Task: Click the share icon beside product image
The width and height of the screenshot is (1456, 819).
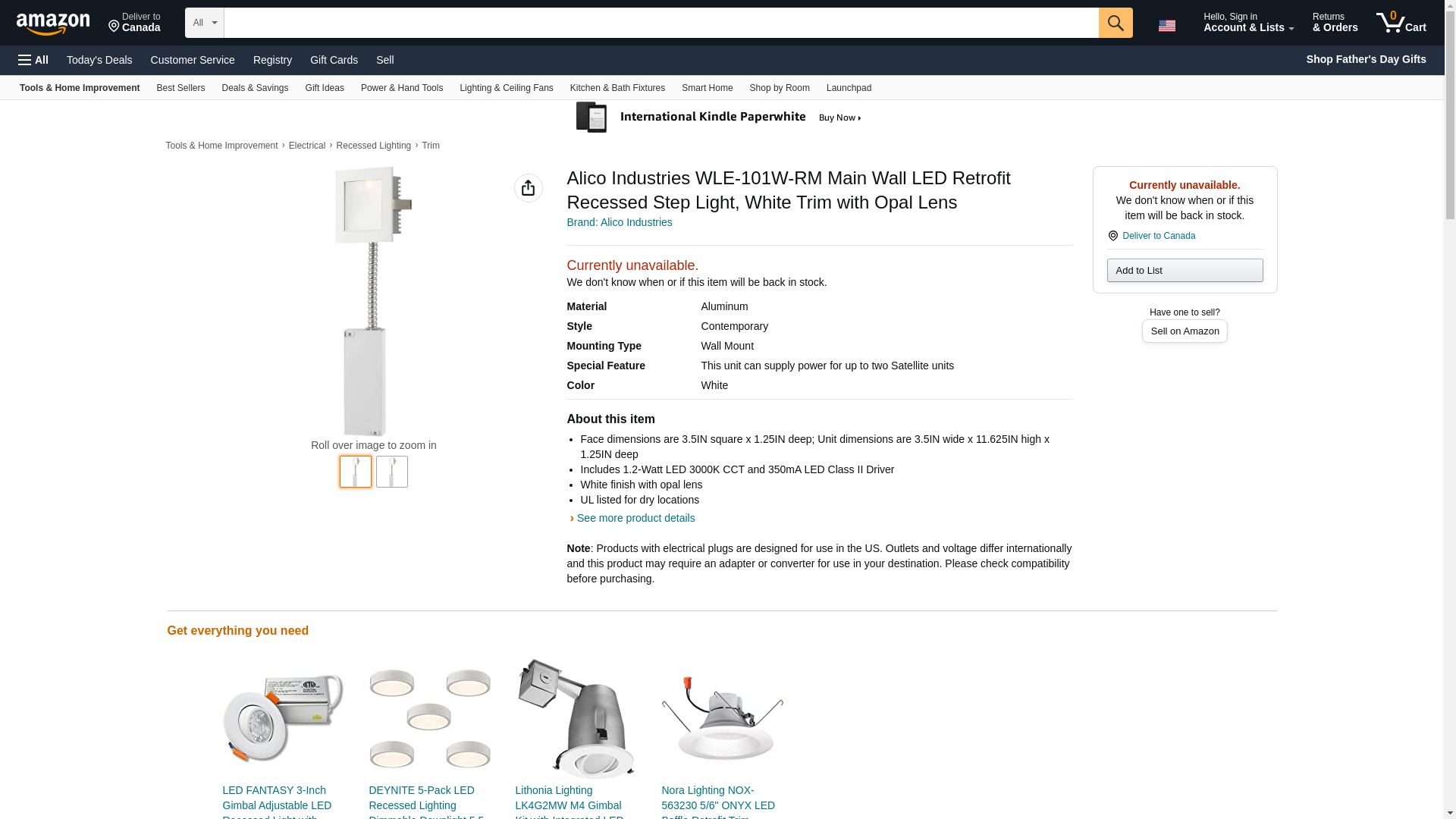Action: 528,188
